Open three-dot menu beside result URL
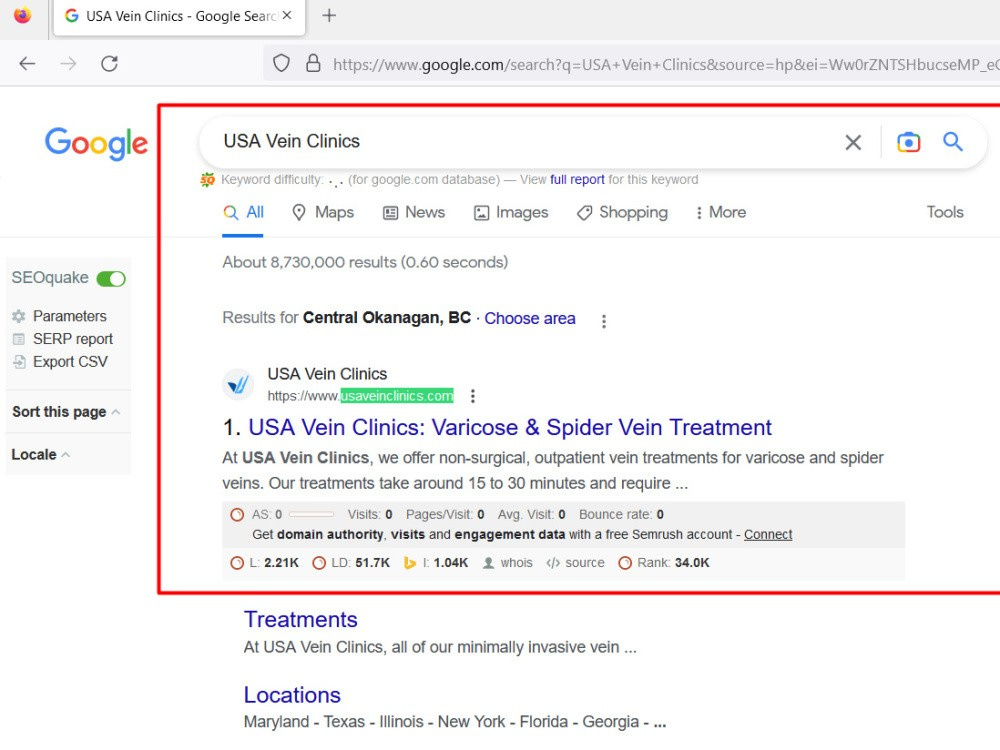 [473, 396]
